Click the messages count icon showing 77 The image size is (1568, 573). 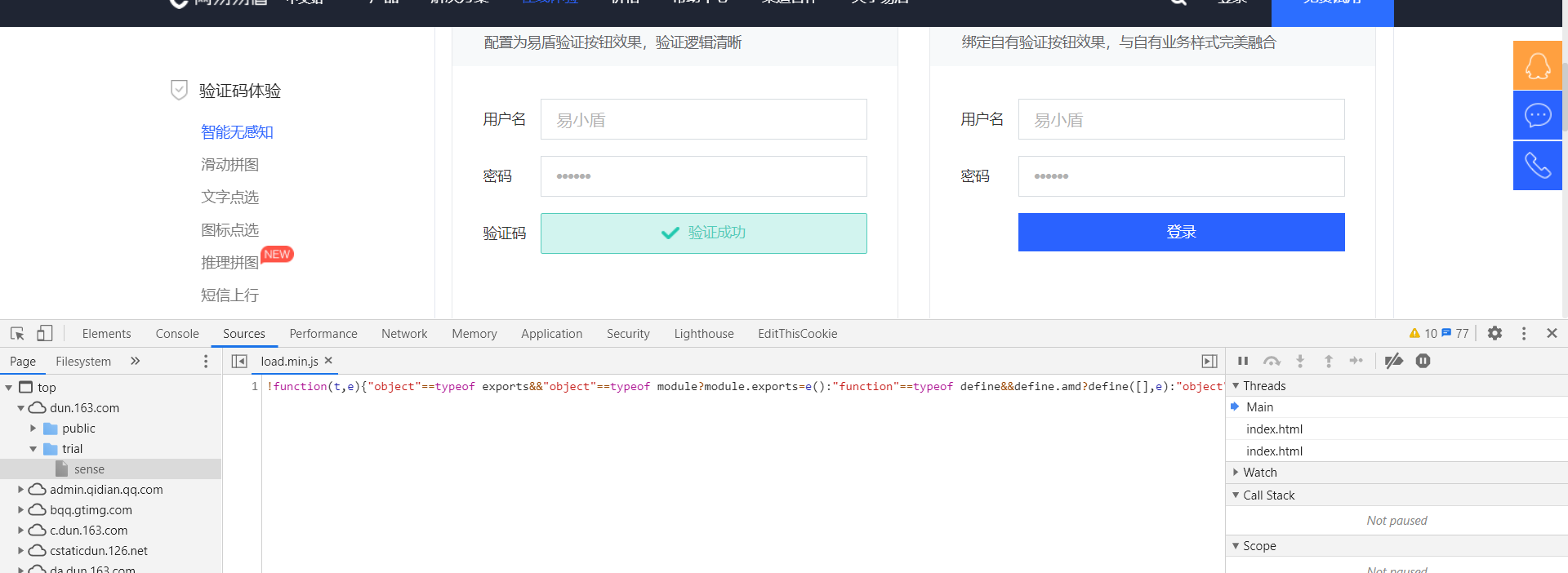pos(1455,333)
